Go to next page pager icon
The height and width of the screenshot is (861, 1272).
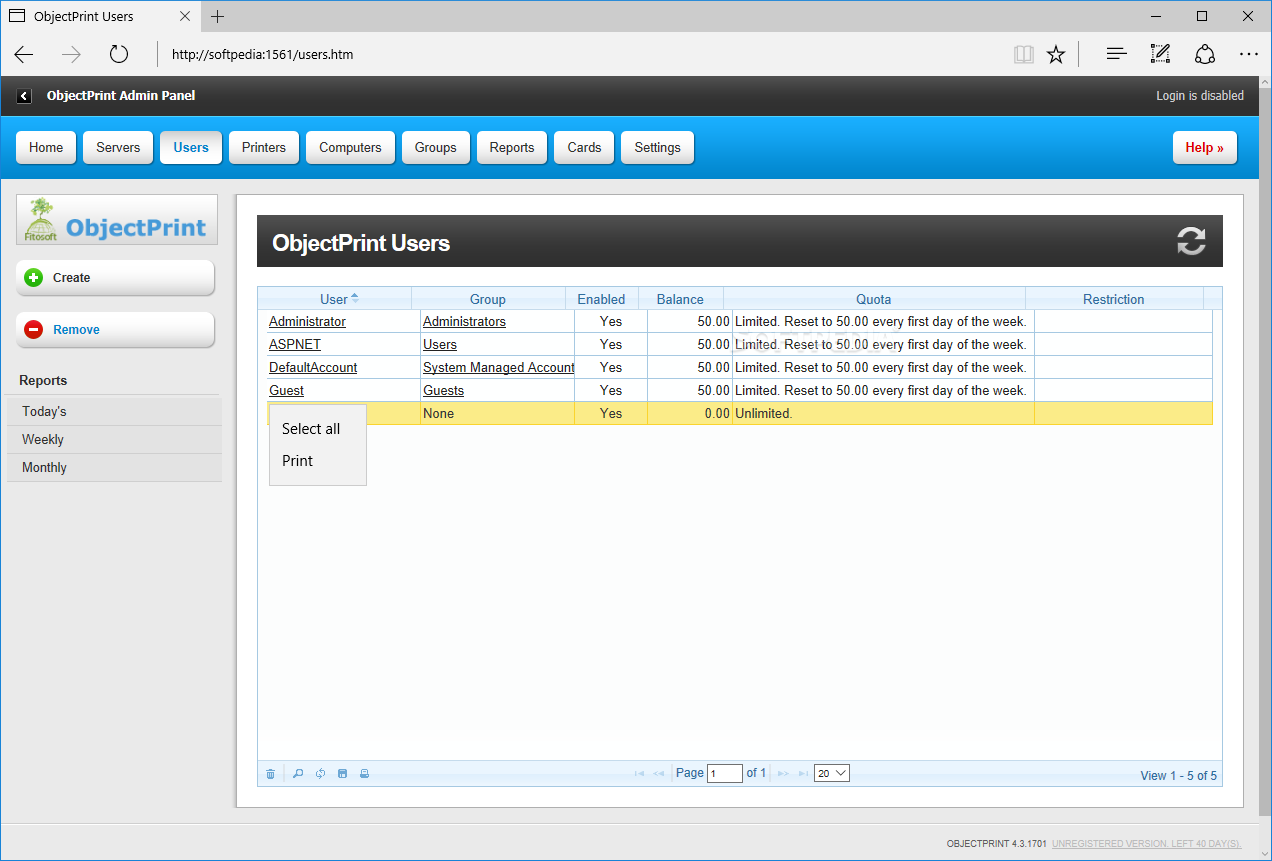pos(783,773)
